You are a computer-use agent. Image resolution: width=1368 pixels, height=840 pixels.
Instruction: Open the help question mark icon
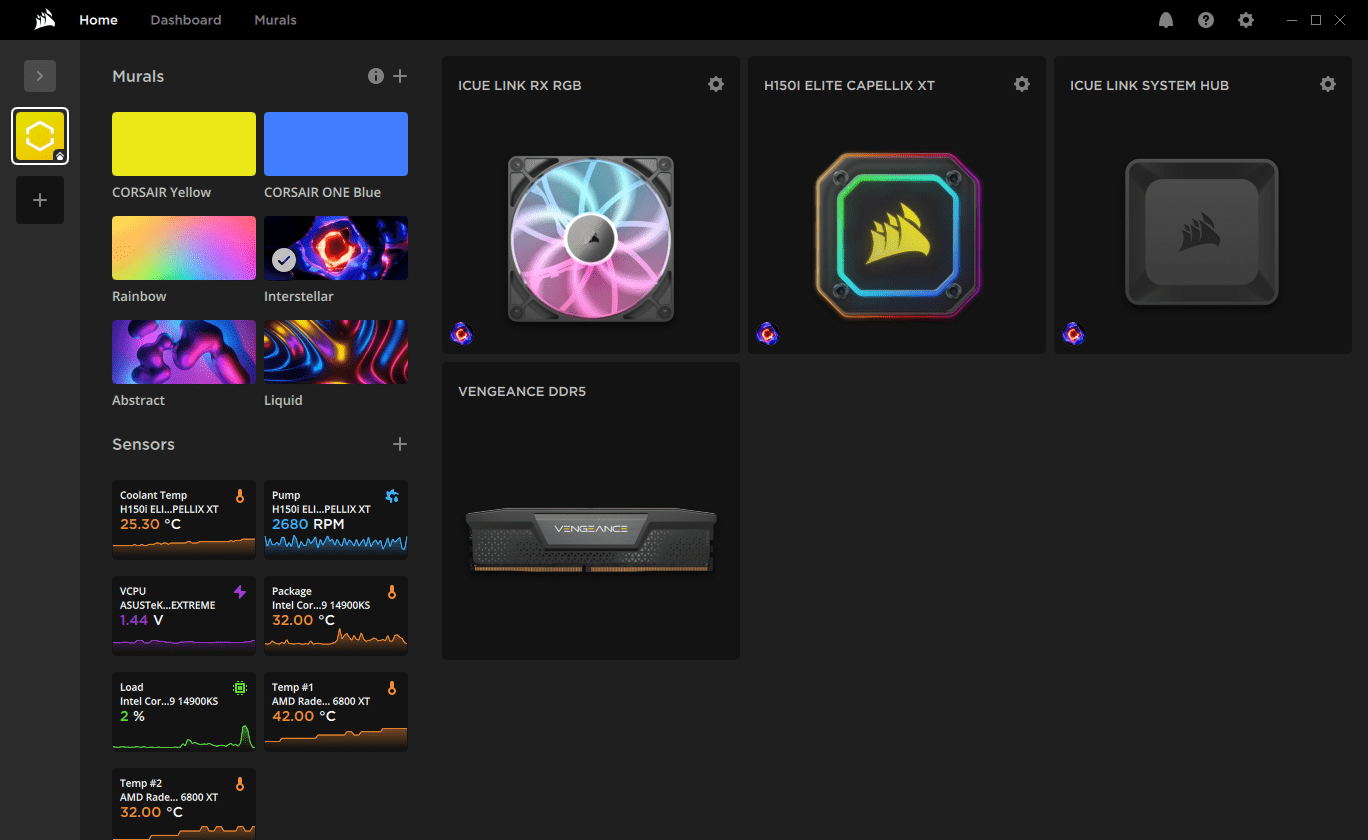pos(1206,20)
